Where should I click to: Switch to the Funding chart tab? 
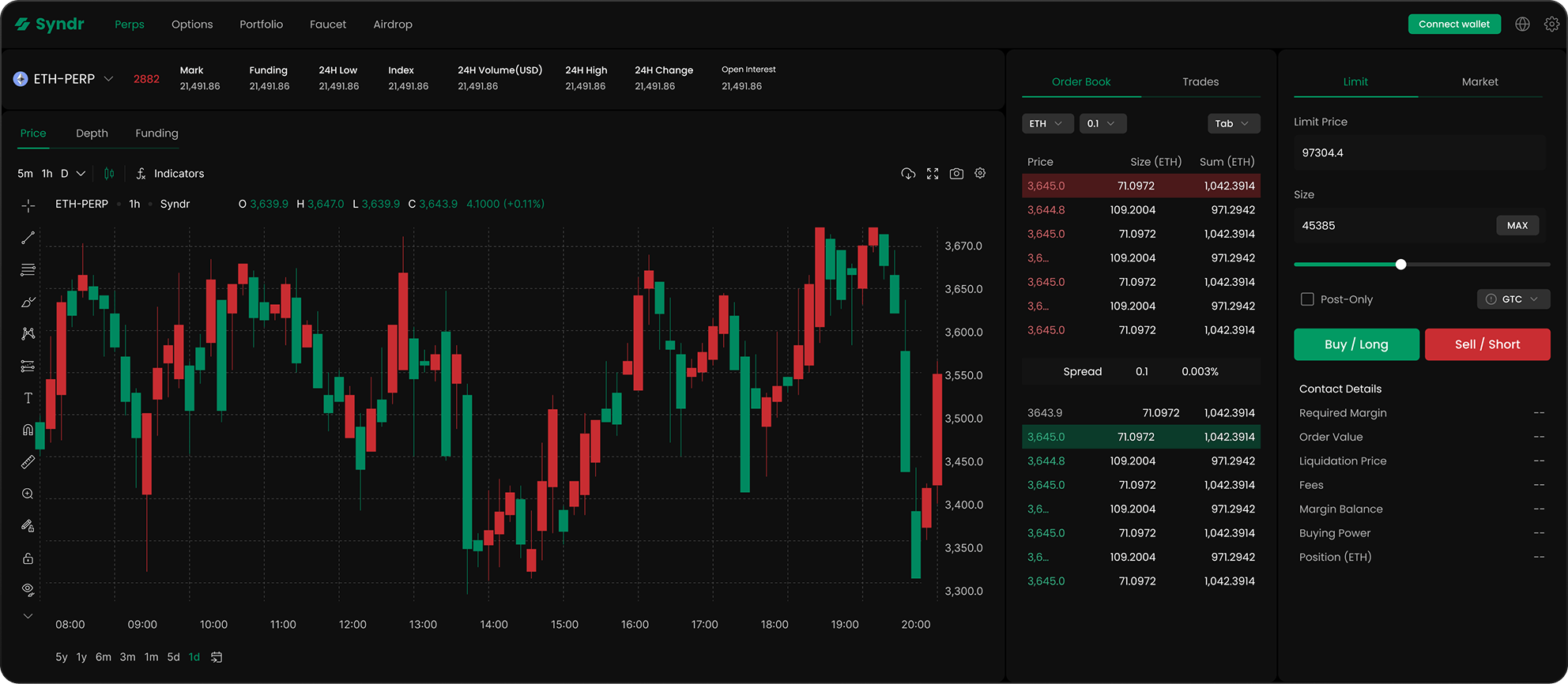point(156,133)
